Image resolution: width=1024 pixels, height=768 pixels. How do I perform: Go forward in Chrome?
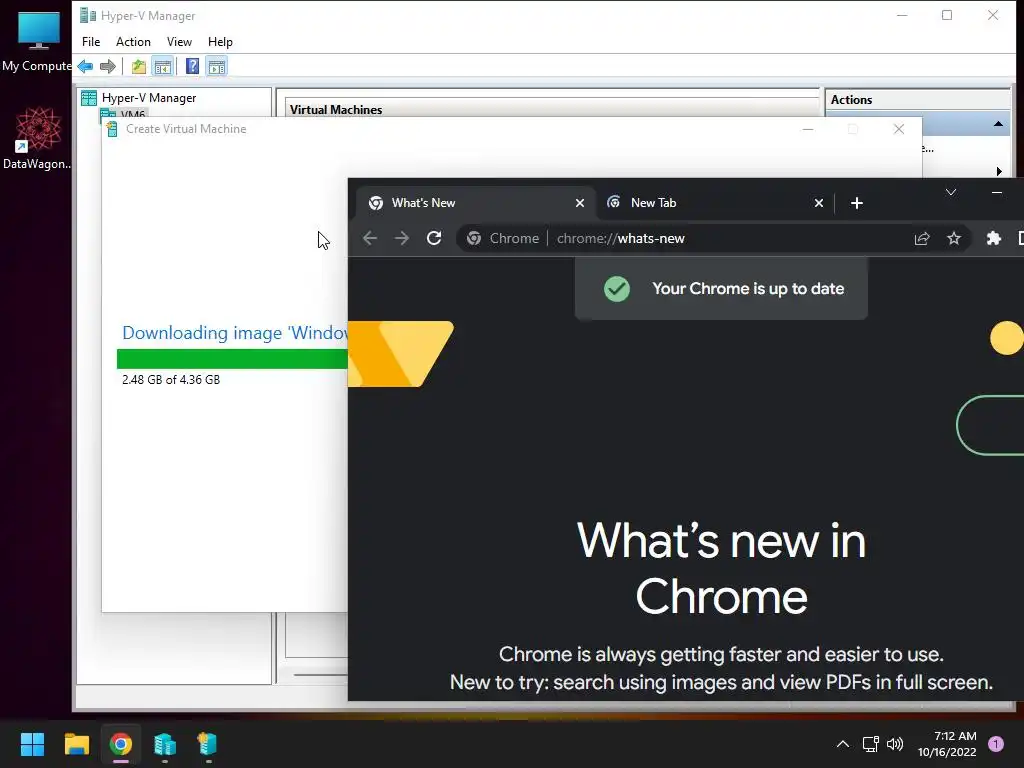point(402,238)
